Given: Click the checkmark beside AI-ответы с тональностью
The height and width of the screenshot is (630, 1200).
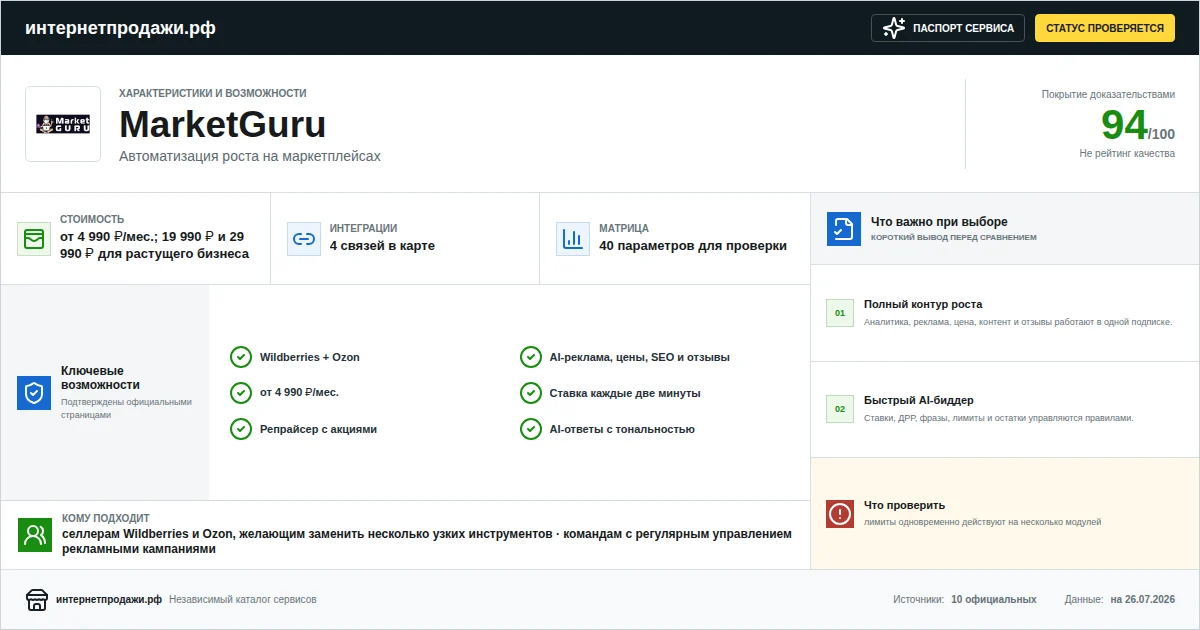Looking at the screenshot, I should 531,429.
